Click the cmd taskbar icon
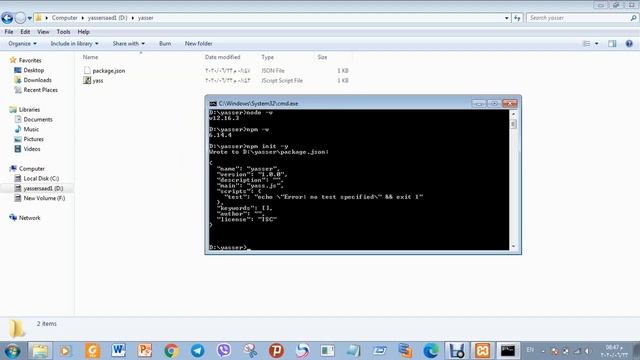 coord(508,351)
